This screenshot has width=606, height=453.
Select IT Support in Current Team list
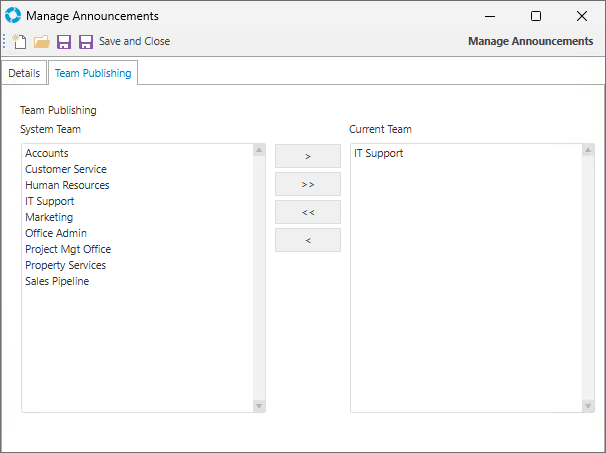(x=378, y=153)
